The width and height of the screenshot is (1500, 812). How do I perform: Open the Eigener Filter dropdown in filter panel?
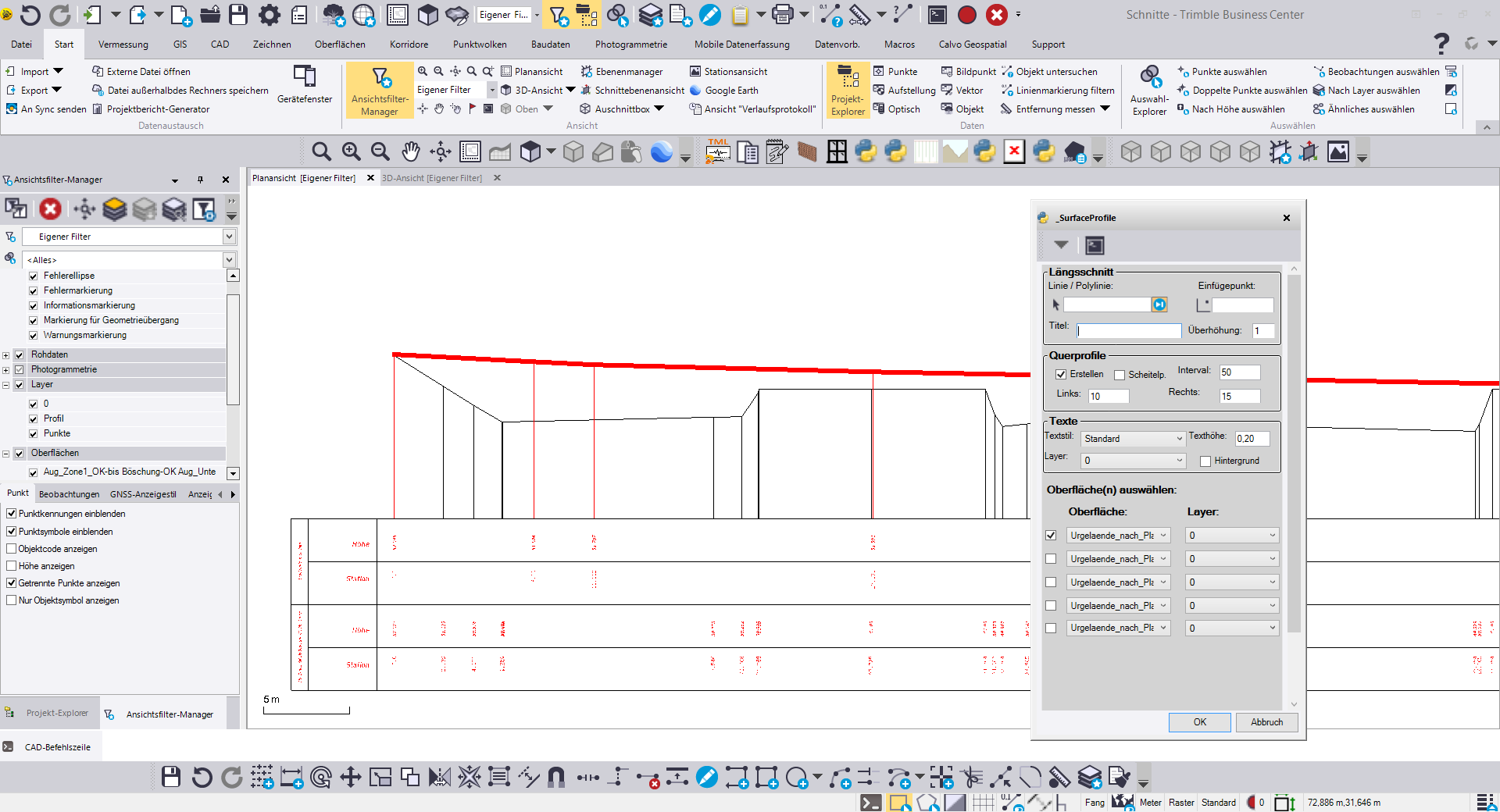click(229, 237)
